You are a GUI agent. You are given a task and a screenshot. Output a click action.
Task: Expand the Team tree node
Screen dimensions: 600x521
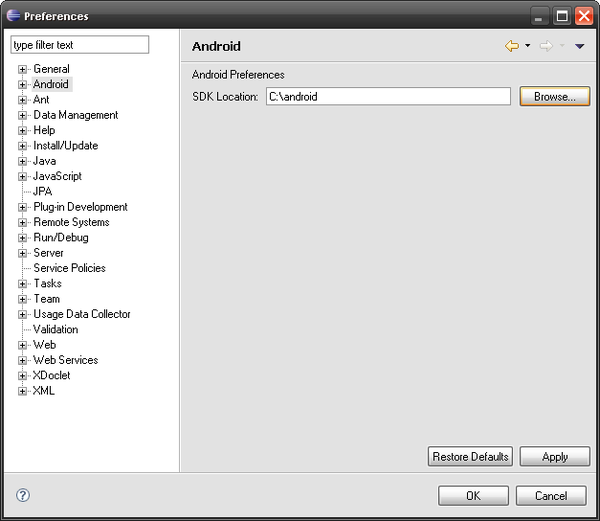click(22, 299)
